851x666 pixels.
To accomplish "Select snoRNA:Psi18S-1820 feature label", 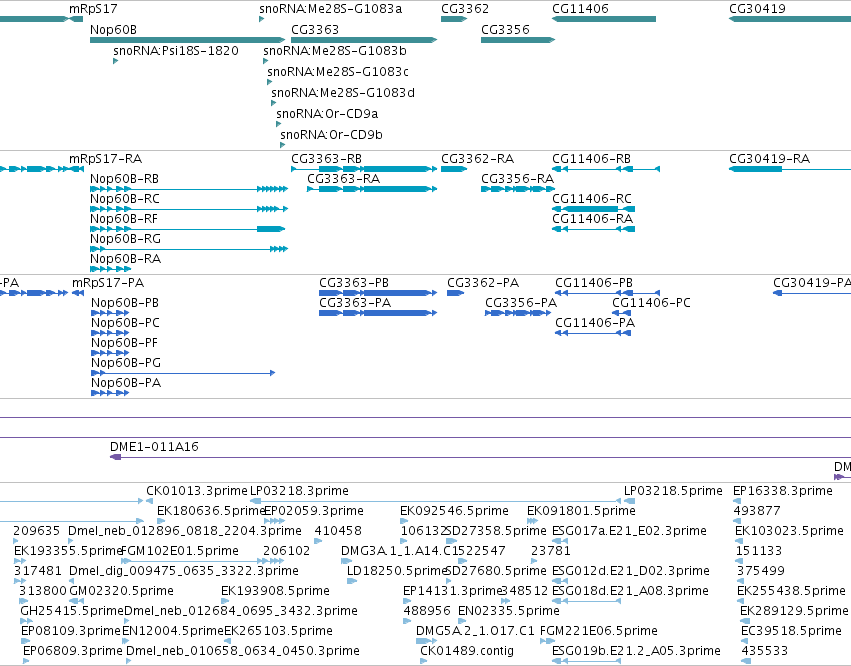I will coord(176,50).
